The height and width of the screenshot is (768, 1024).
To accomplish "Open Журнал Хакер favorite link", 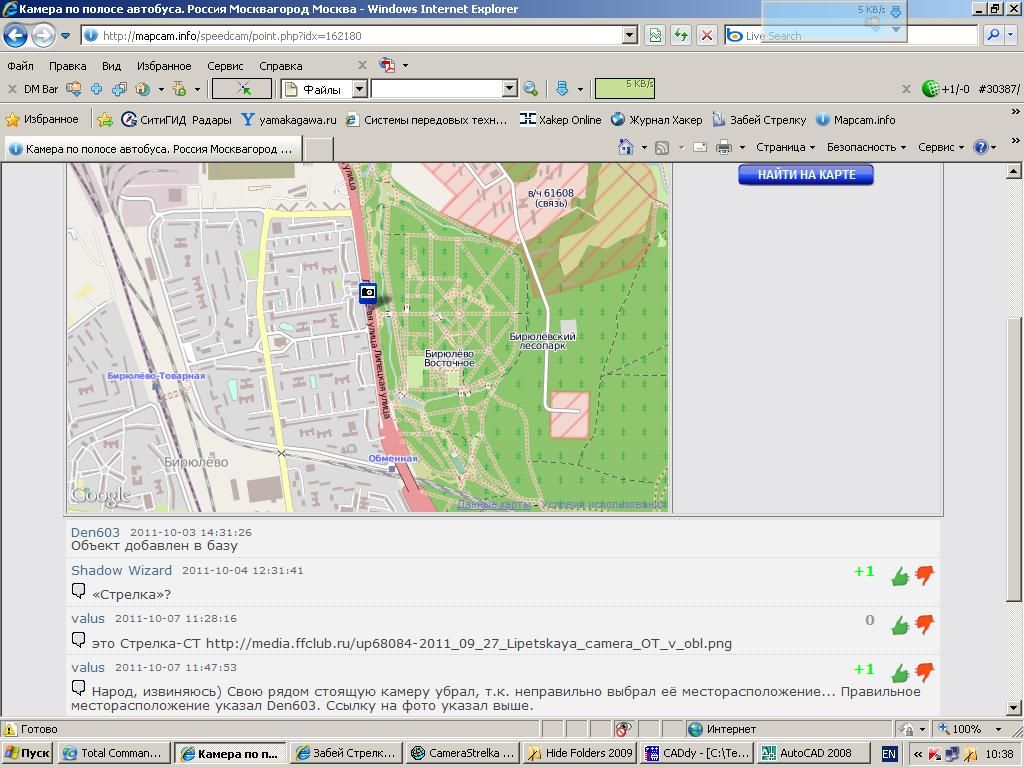I will 656,120.
